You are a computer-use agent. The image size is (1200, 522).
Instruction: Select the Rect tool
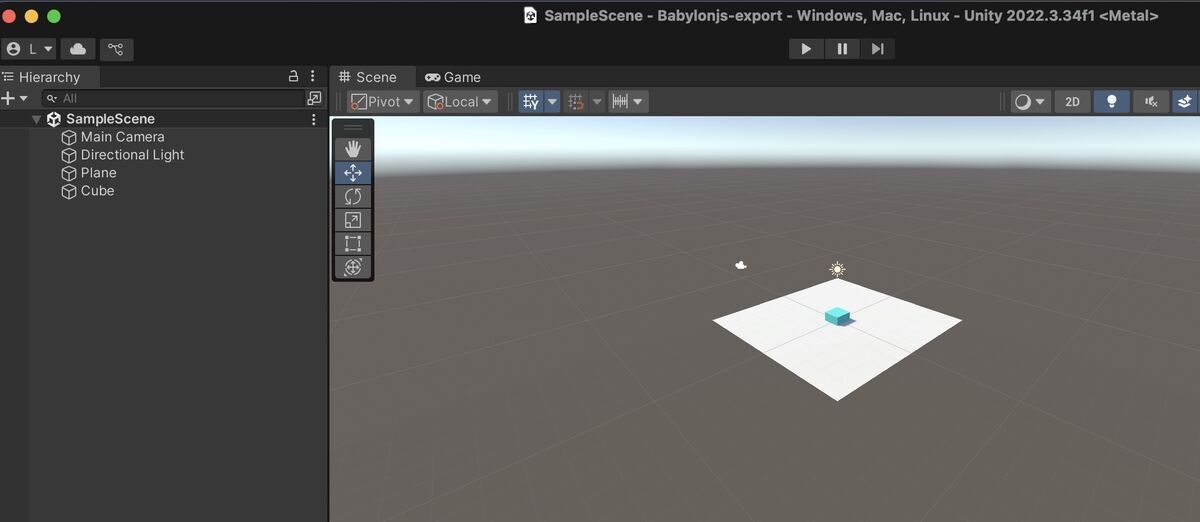click(353, 243)
